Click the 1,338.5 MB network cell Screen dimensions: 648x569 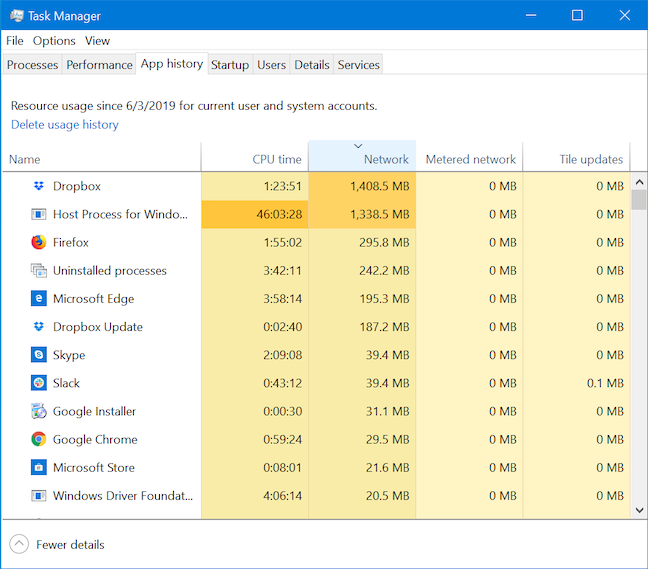click(362, 214)
